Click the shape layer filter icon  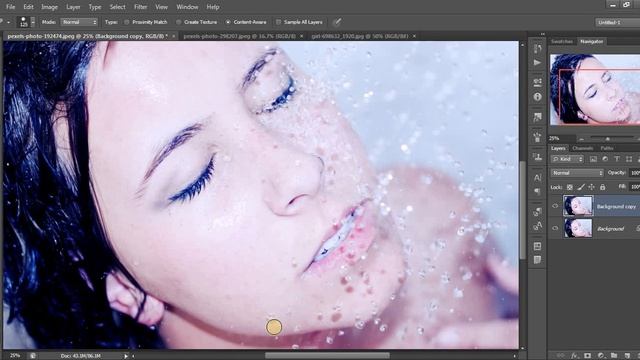pyautogui.click(x=629, y=159)
